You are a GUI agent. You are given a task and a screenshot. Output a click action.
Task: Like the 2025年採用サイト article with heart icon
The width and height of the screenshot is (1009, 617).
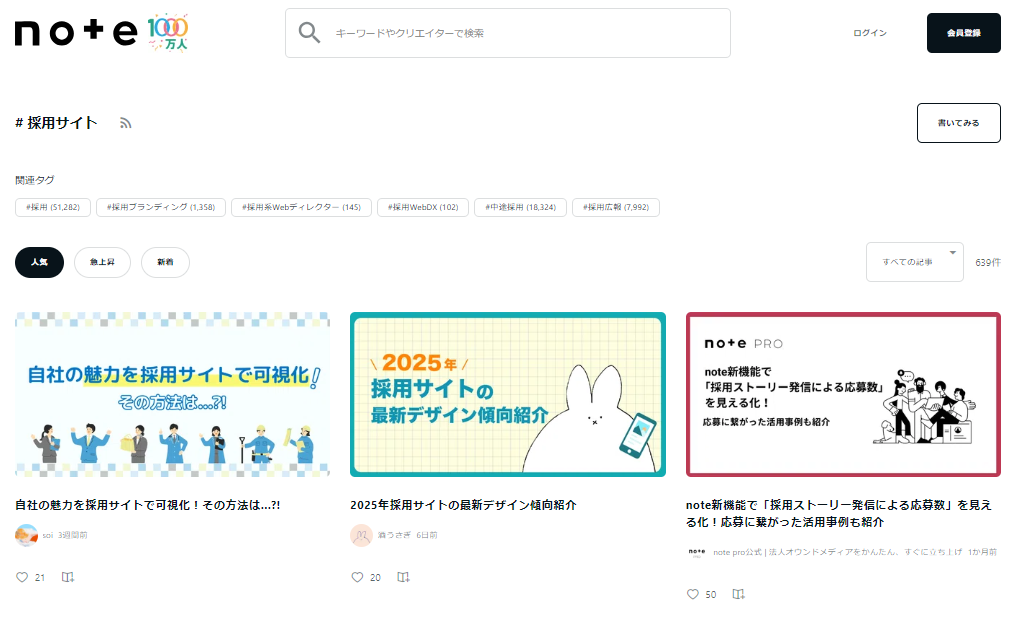click(x=357, y=577)
